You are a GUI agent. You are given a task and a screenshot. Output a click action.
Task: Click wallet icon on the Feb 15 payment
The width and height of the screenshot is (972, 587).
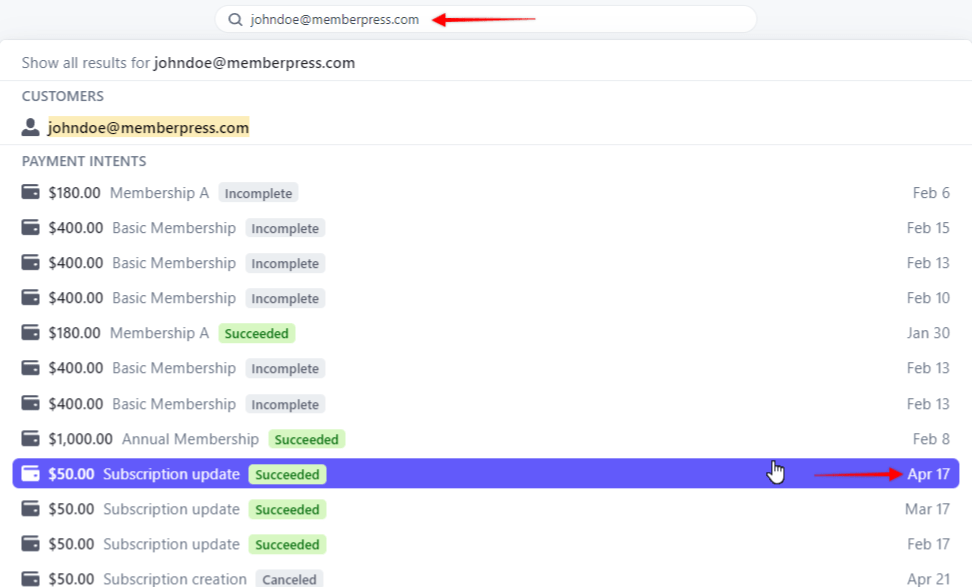point(30,227)
